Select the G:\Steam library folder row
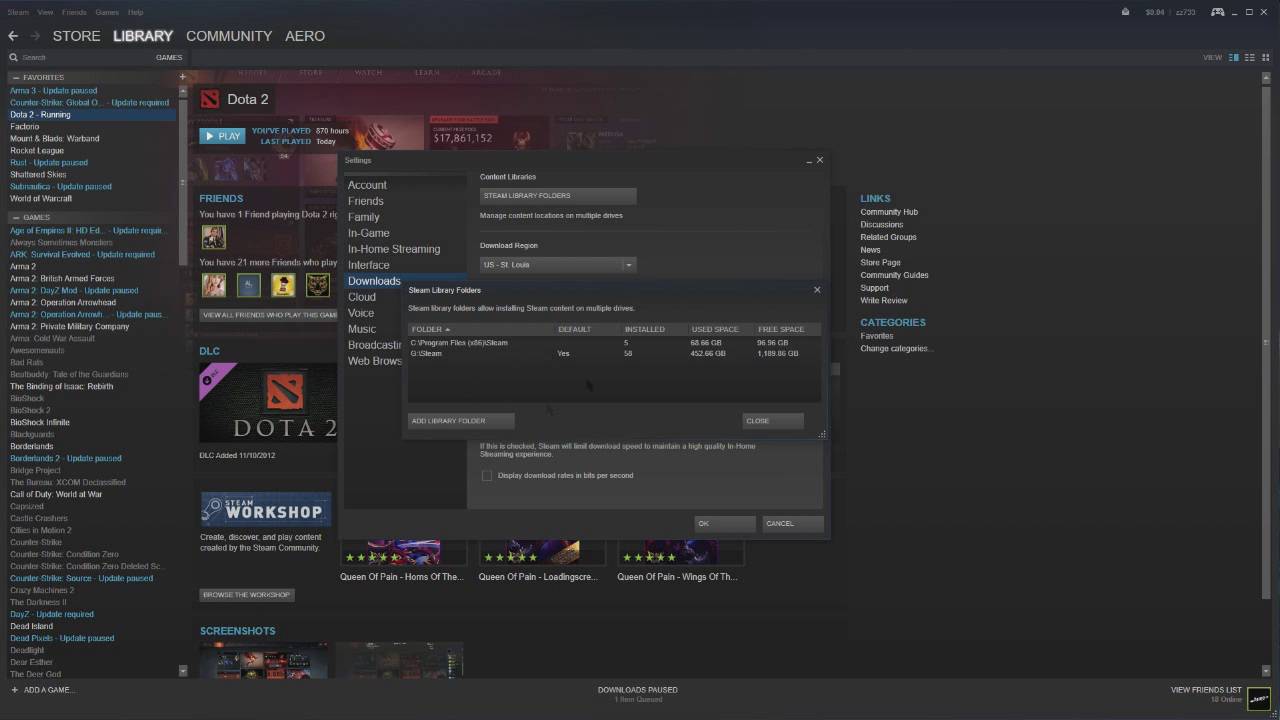 (614, 354)
